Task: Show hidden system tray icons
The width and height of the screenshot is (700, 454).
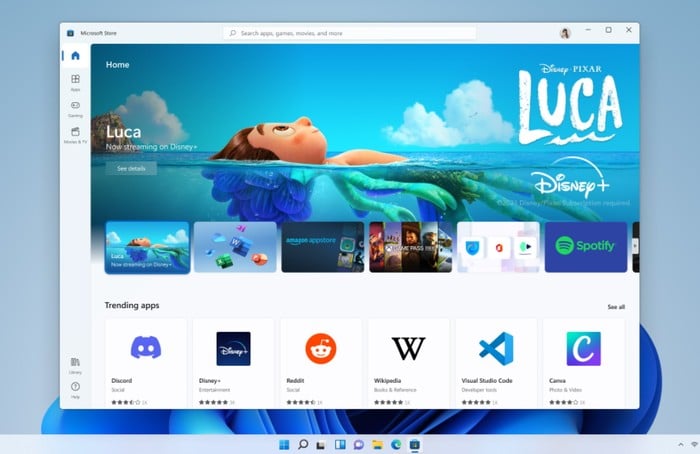Action: point(681,445)
